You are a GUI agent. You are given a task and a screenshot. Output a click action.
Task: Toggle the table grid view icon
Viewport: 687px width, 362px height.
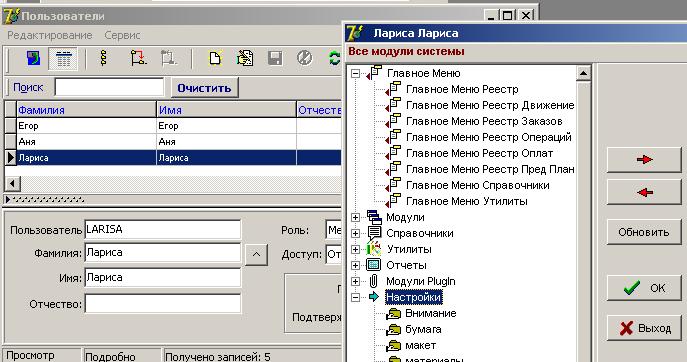coord(64,59)
